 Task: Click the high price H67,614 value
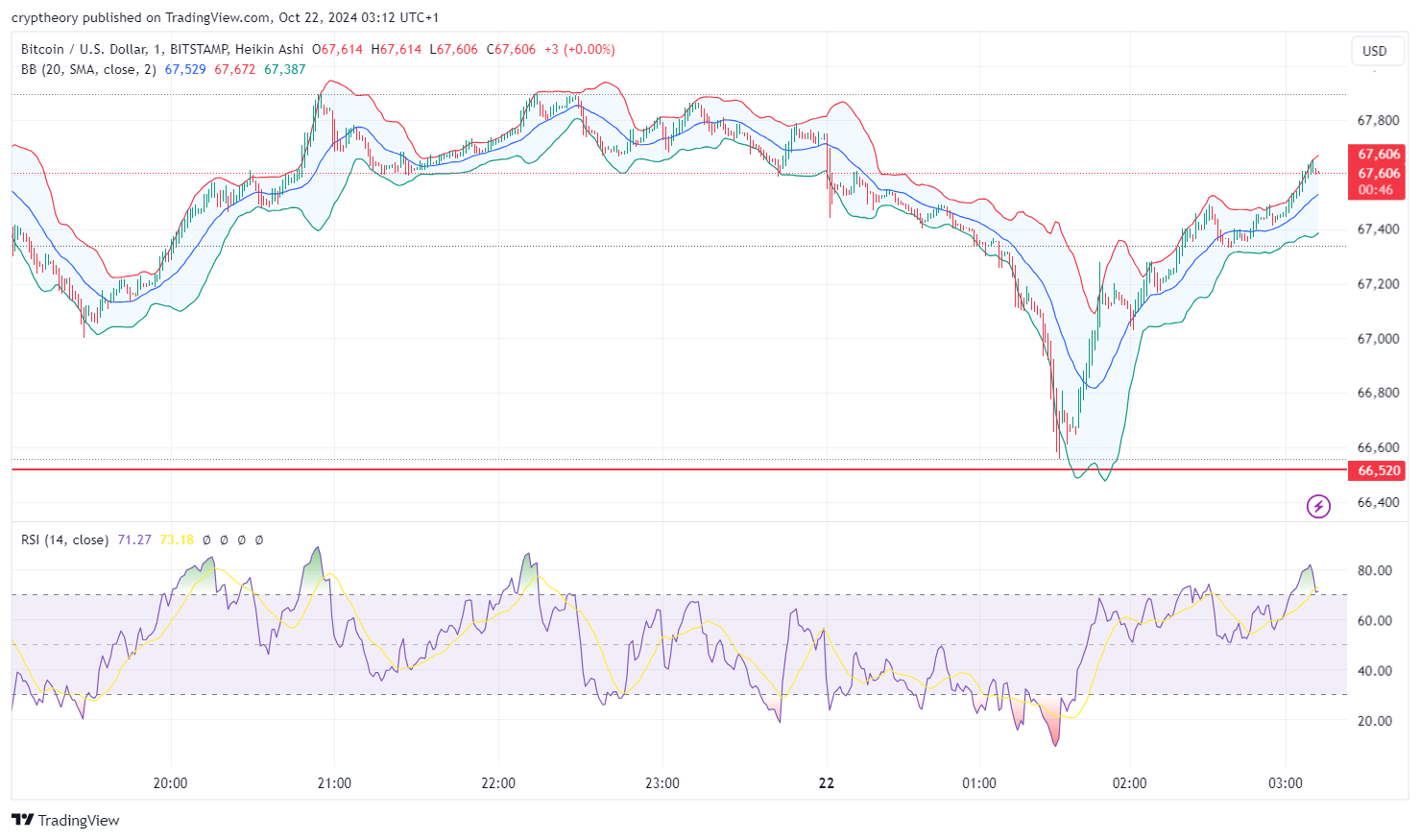(397, 49)
